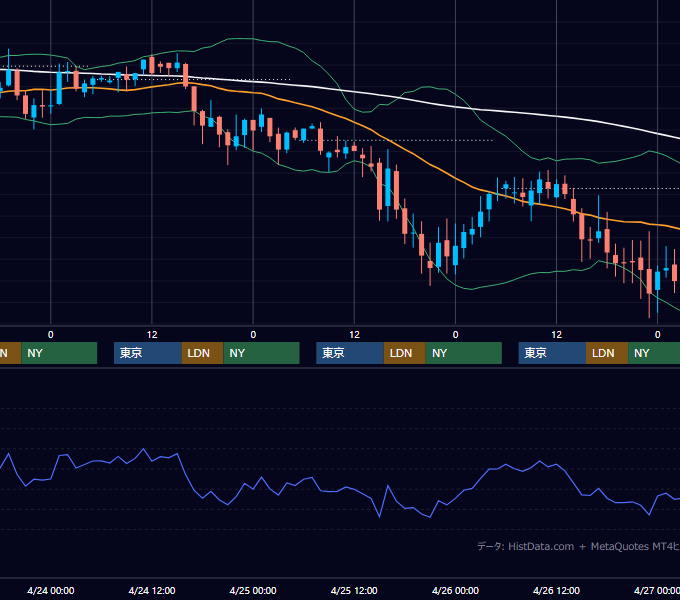The image size is (680, 600).
Task: Click the 4/26 12:00 time axis label
Action: click(556, 590)
